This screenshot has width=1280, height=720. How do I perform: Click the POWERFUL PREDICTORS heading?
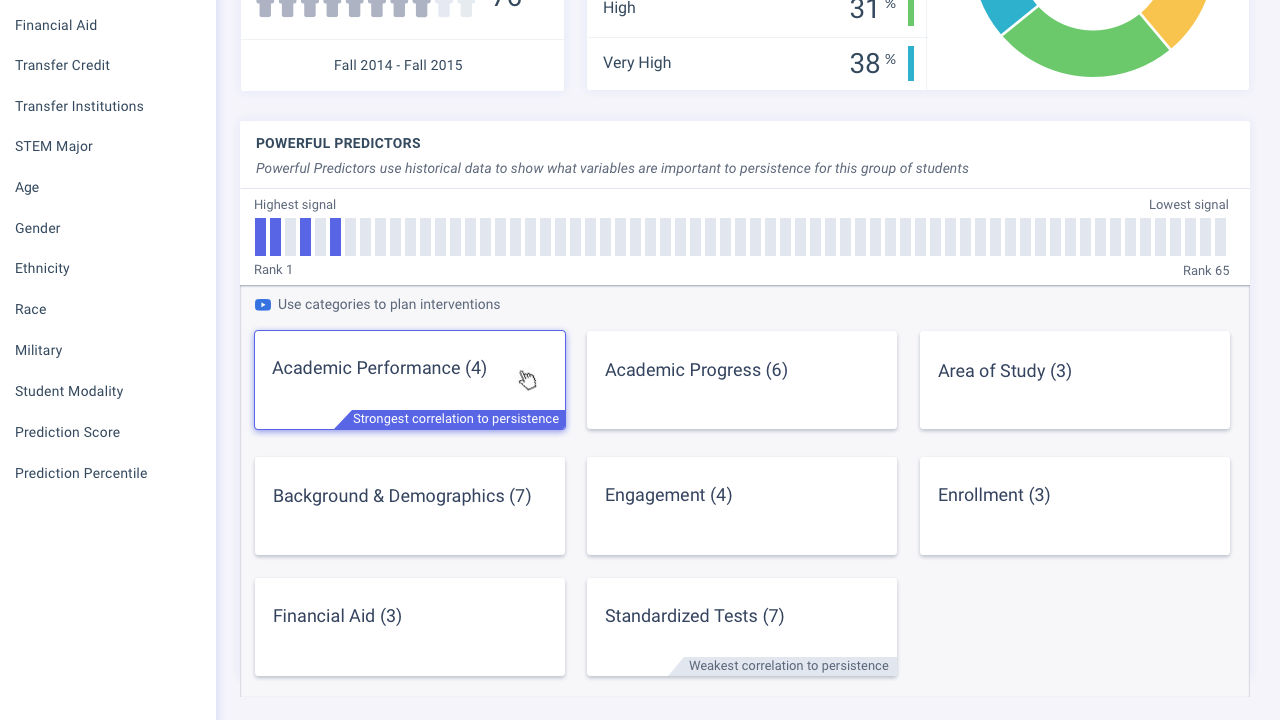tap(338, 143)
